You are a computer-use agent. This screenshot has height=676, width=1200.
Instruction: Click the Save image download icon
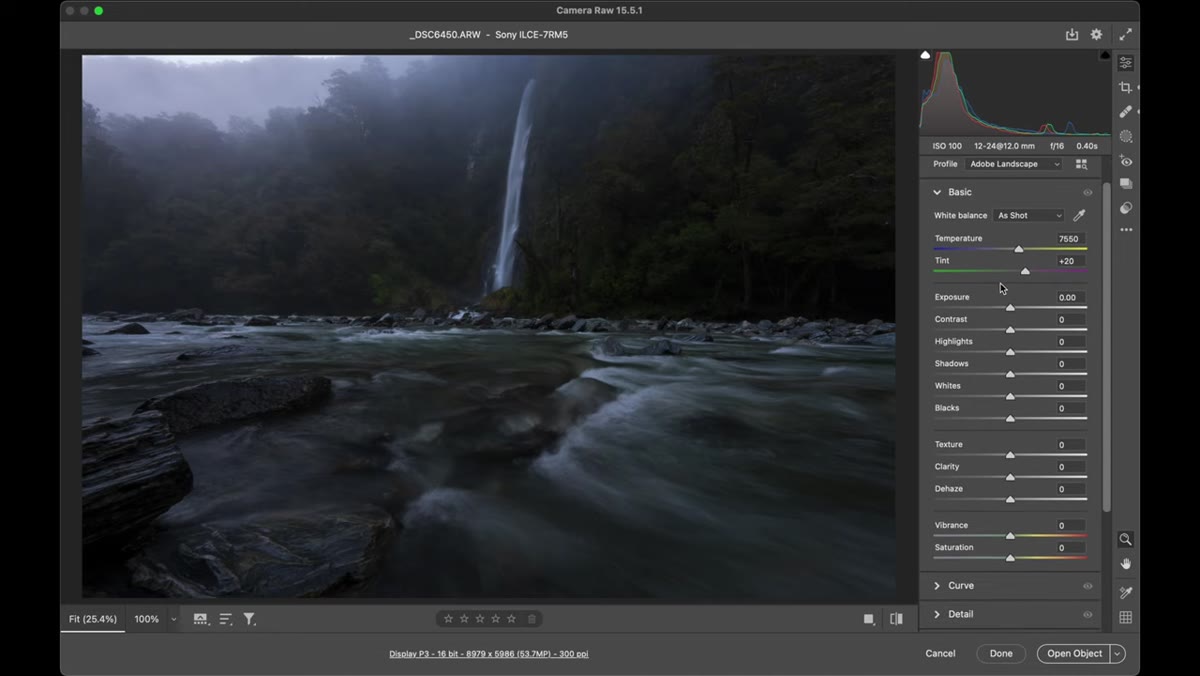(x=1072, y=34)
